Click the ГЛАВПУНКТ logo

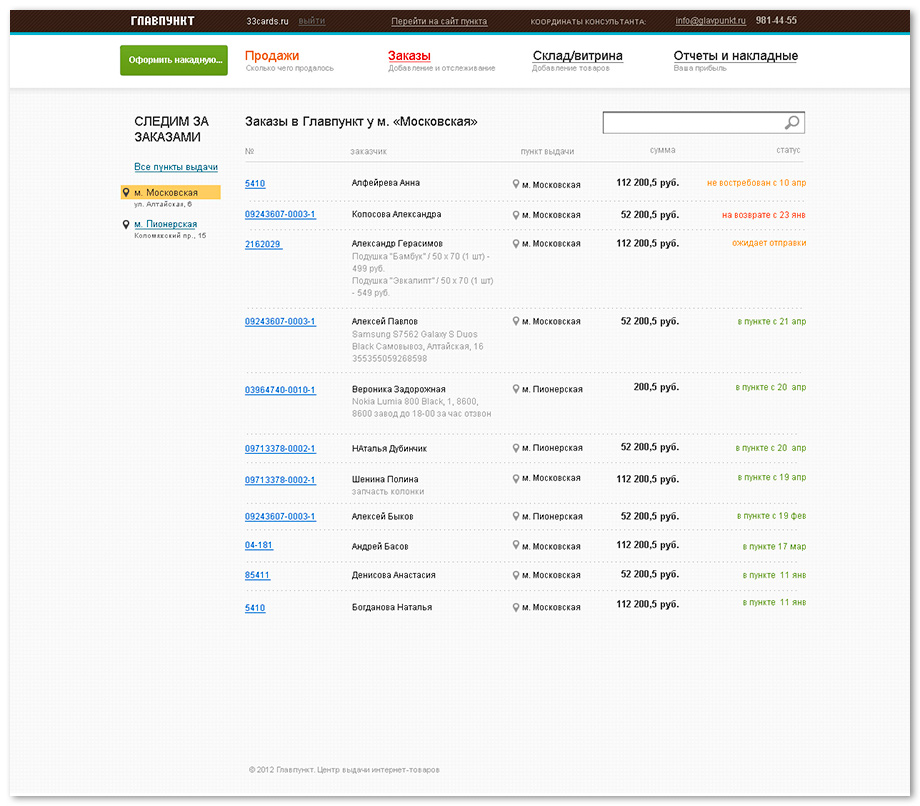pos(162,21)
